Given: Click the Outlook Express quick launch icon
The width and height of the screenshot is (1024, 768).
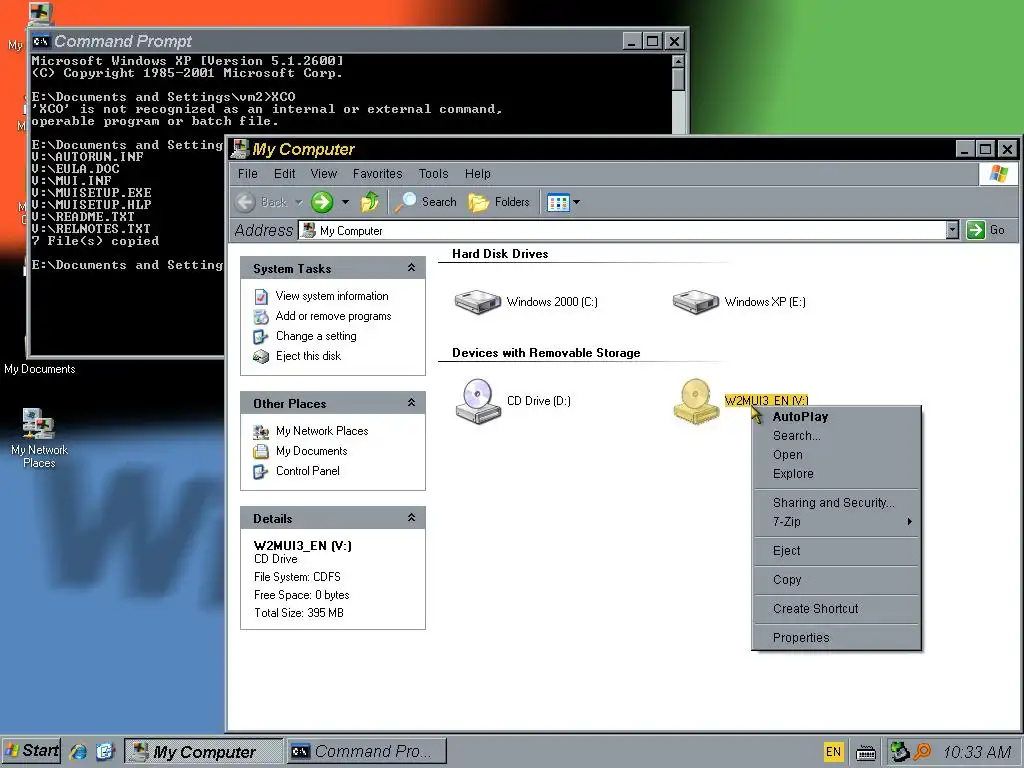Looking at the screenshot, I should (x=105, y=752).
